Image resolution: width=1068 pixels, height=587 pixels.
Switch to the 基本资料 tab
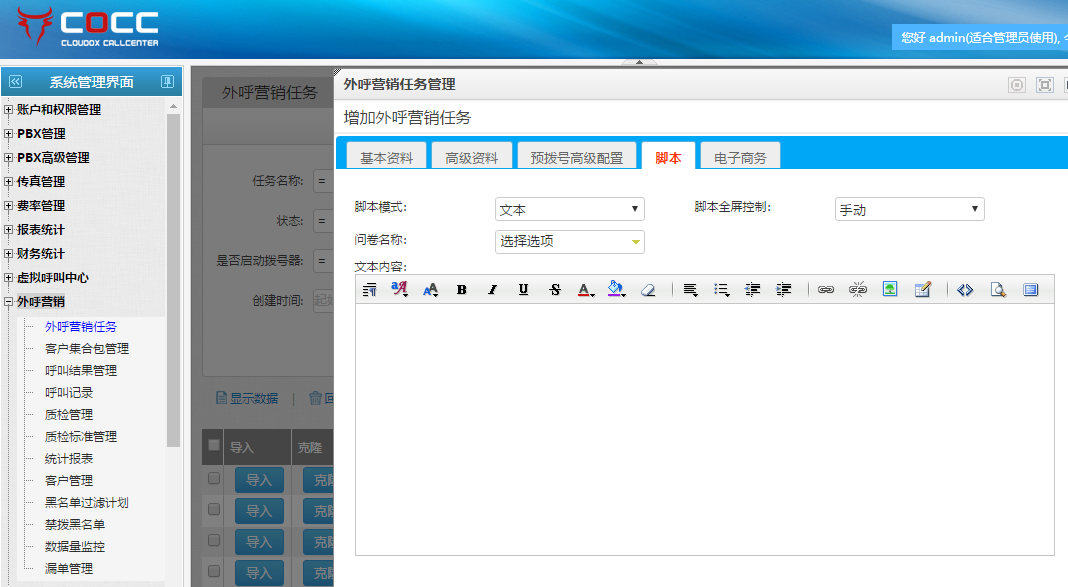386,157
